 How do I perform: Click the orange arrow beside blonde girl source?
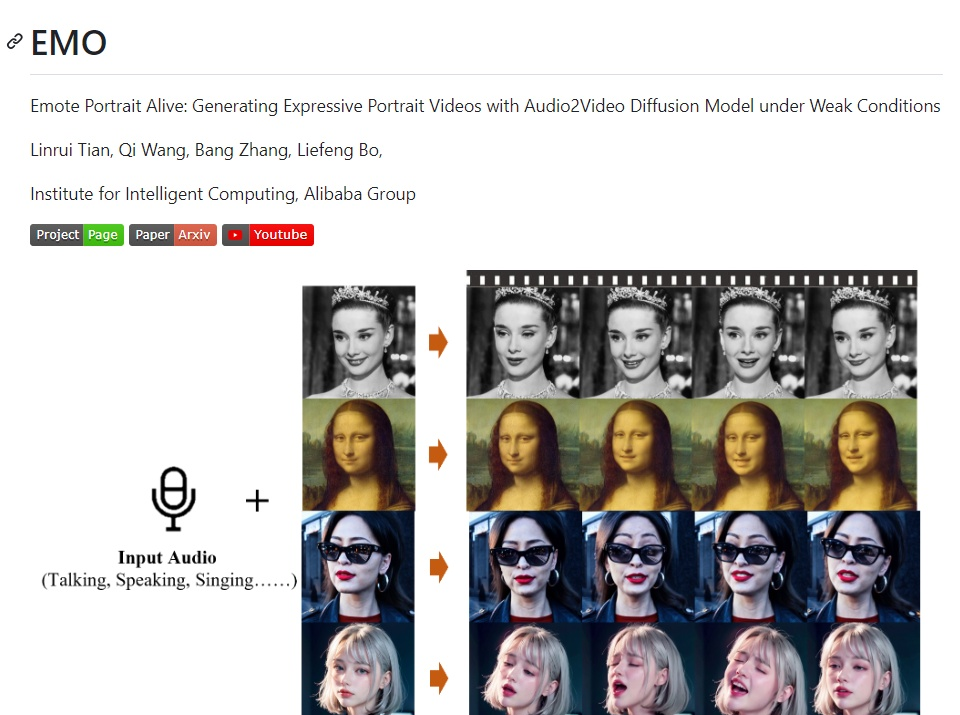click(x=438, y=678)
